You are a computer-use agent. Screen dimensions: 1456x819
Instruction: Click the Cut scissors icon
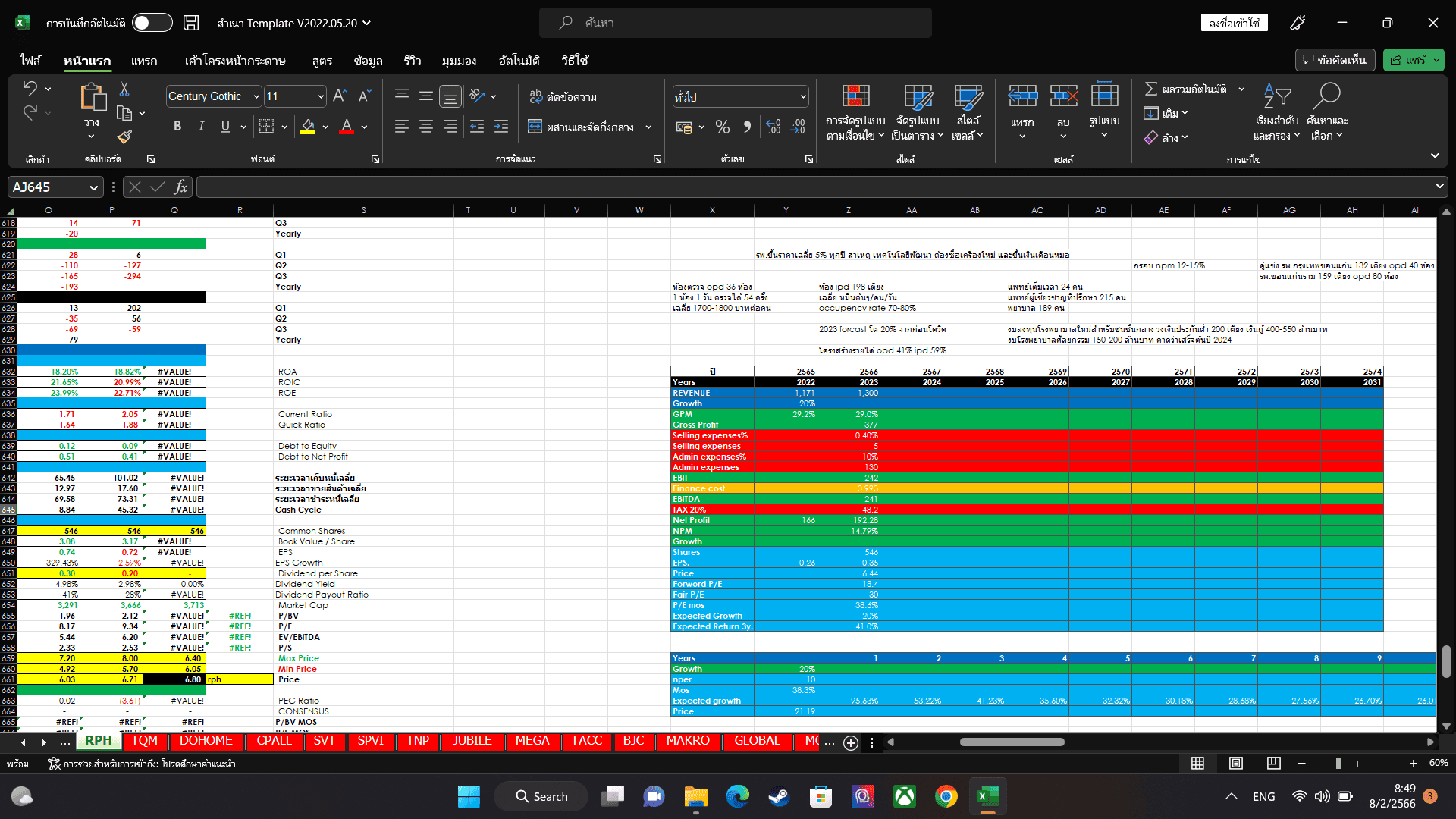click(x=124, y=89)
